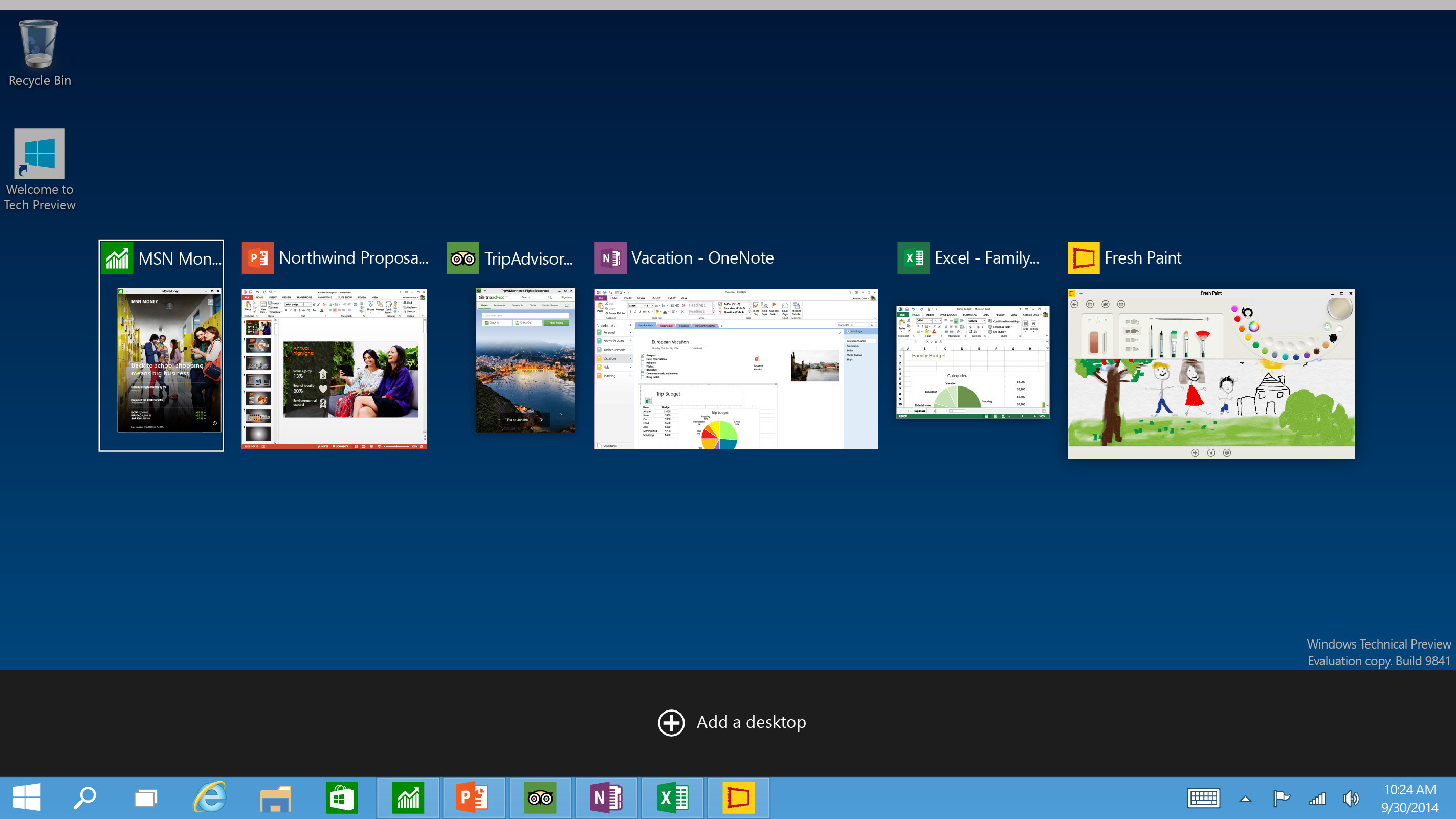Open Task View from the taskbar
This screenshot has height=819, width=1456.
point(146,798)
